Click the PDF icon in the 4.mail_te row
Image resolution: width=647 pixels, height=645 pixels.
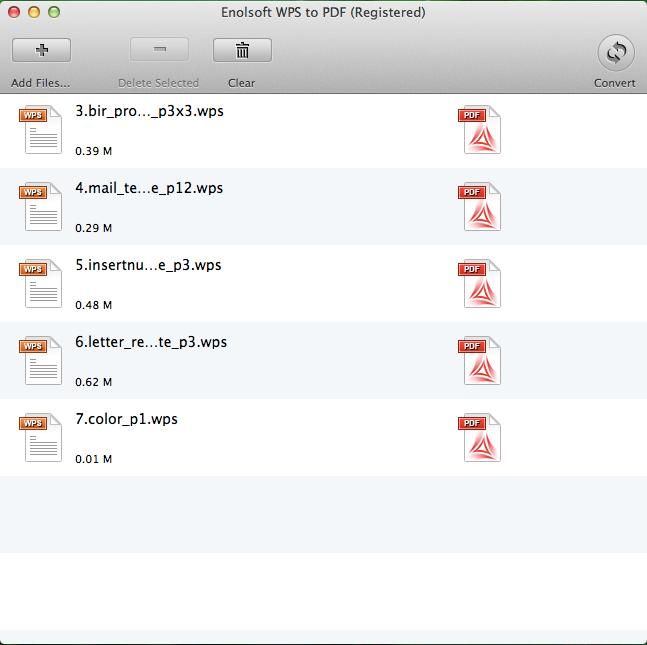pos(479,206)
